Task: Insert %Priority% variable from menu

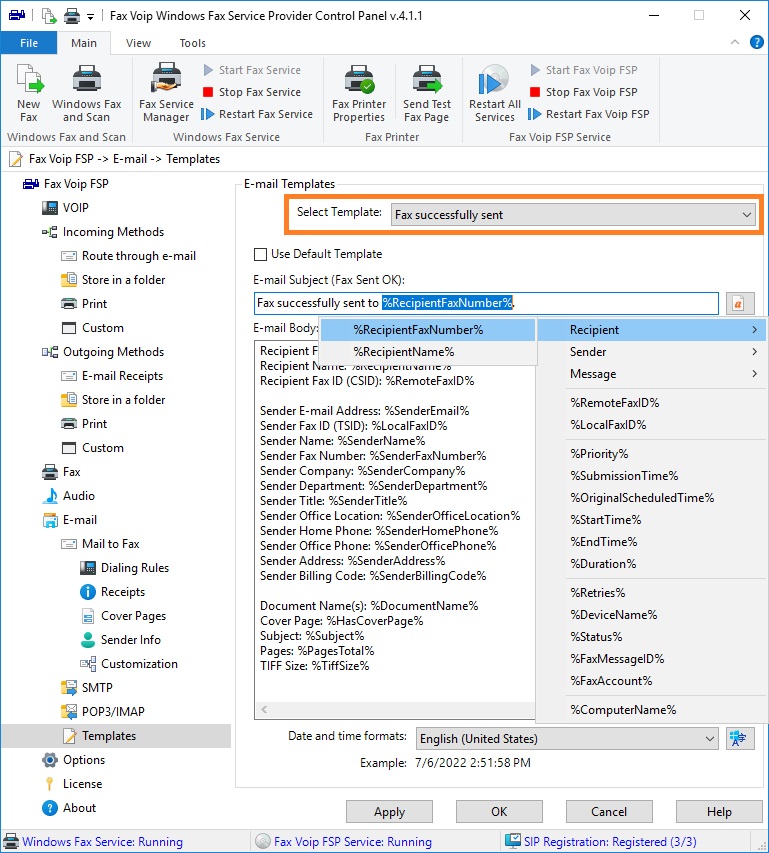Action: [652, 454]
